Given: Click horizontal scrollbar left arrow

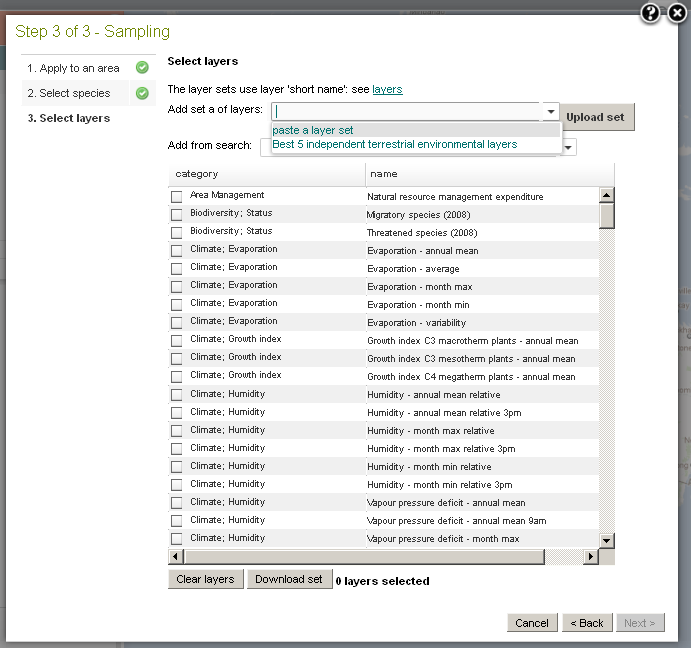Looking at the screenshot, I should point(175,556).
